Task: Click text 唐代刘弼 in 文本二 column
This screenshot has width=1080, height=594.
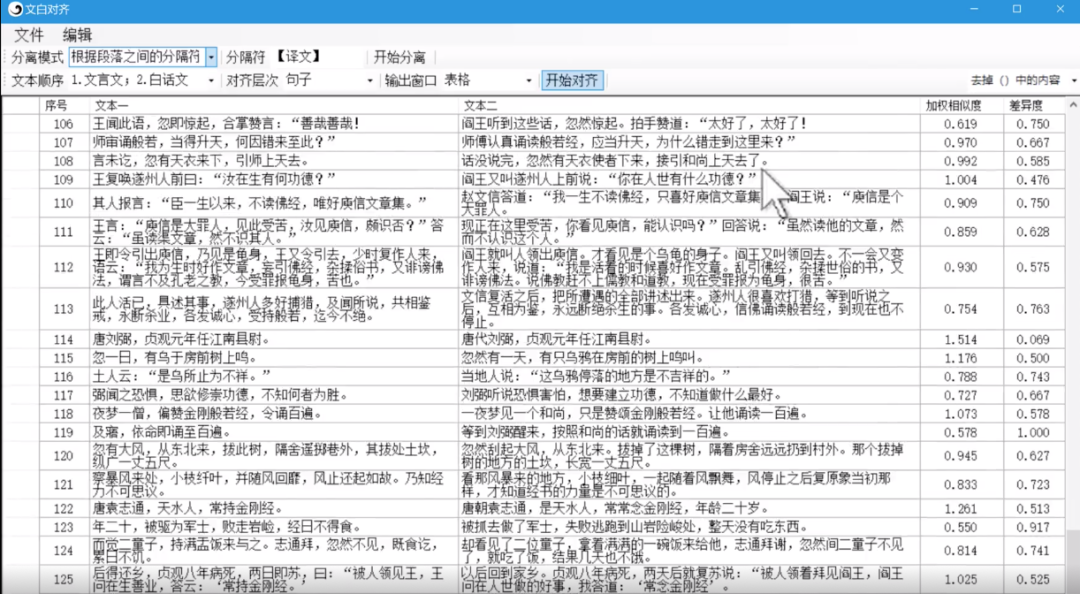Action: pyautogui.click(x=488, y=340)
